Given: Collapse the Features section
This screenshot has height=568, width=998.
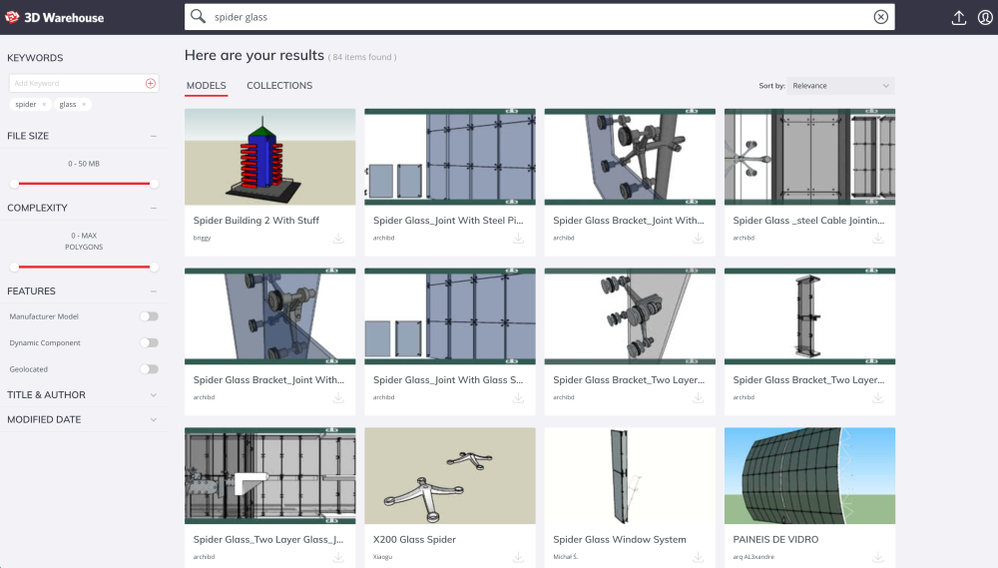Looking at the screenshot, I should (x=153, y=292).
